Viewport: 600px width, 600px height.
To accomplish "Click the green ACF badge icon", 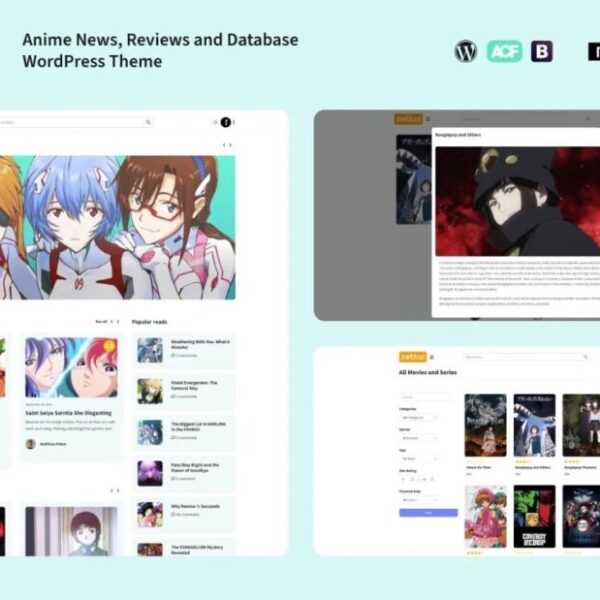I will click(x=504, y=51).
